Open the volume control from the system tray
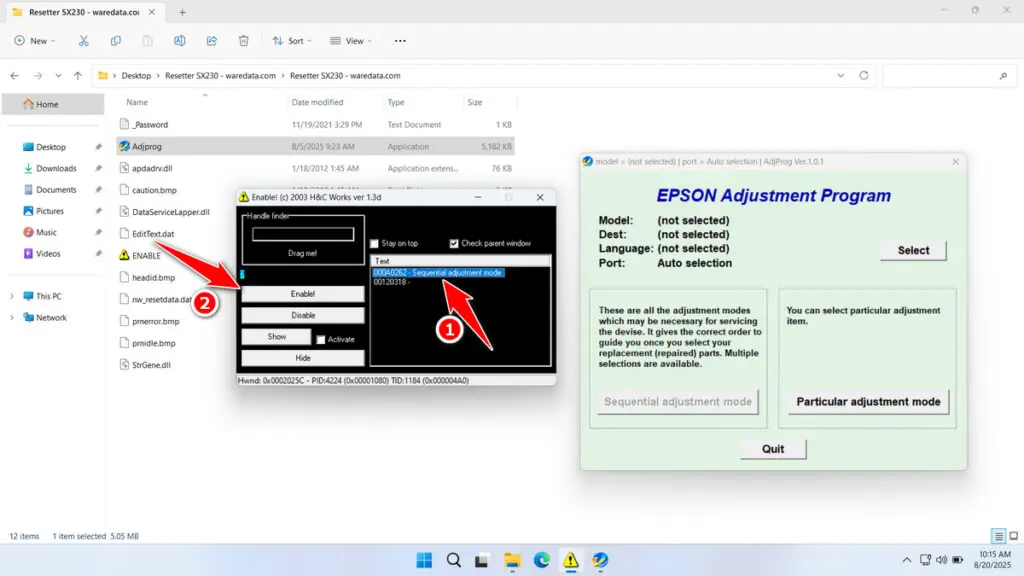 point(941,560)
